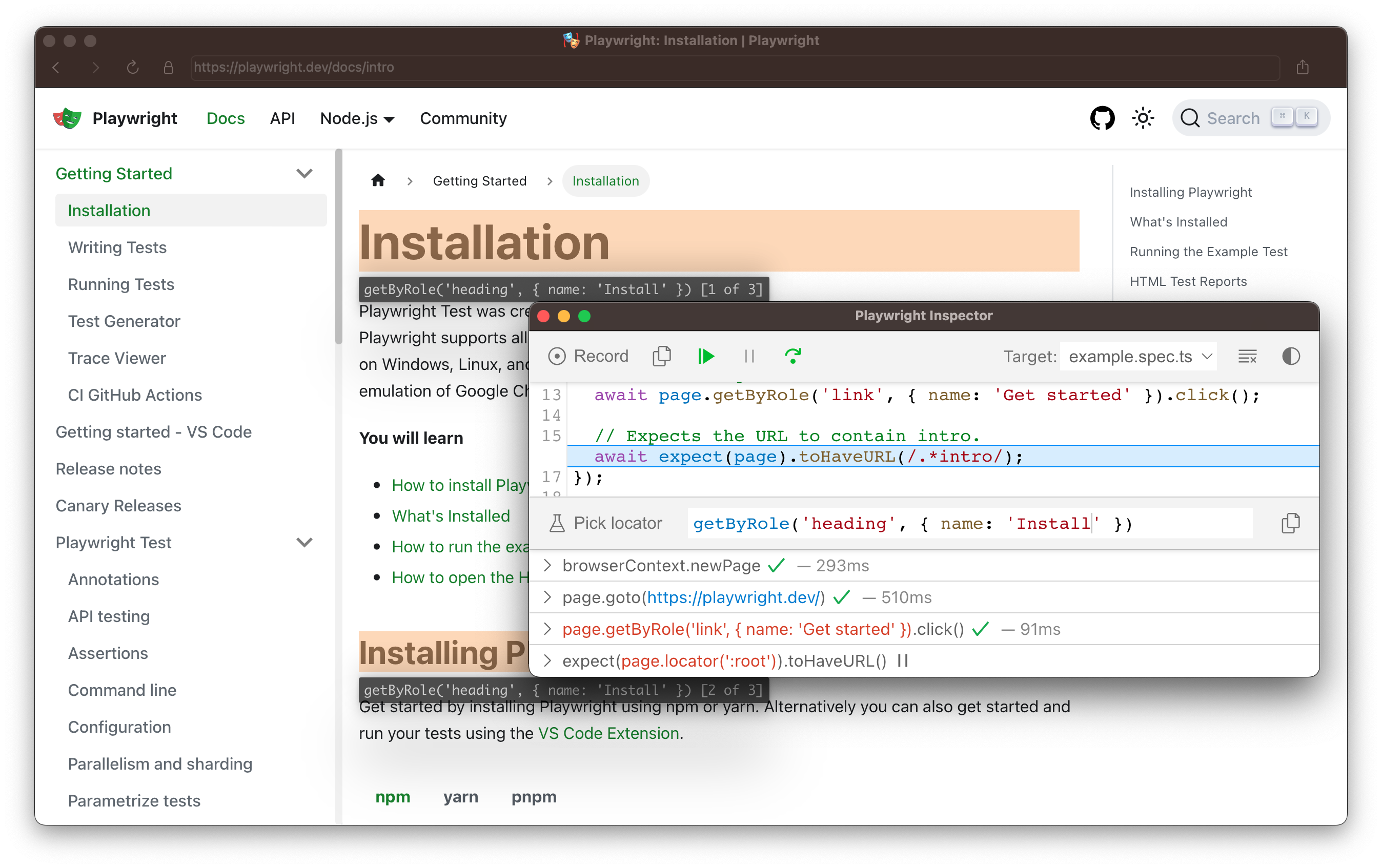Select the API tab in navbar
This screenshot has height=868, width=1382.
(281, 118)
